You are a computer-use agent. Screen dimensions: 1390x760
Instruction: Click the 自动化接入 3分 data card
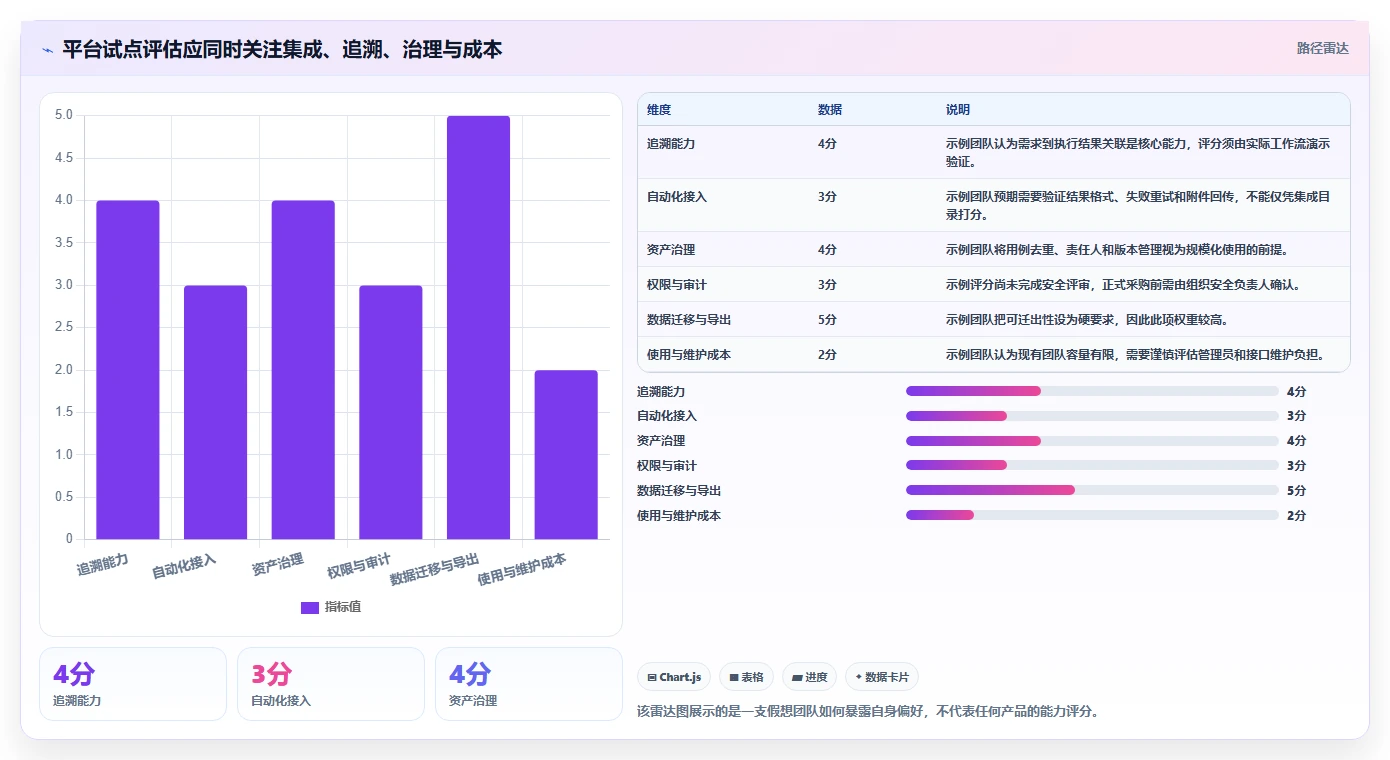331,684
